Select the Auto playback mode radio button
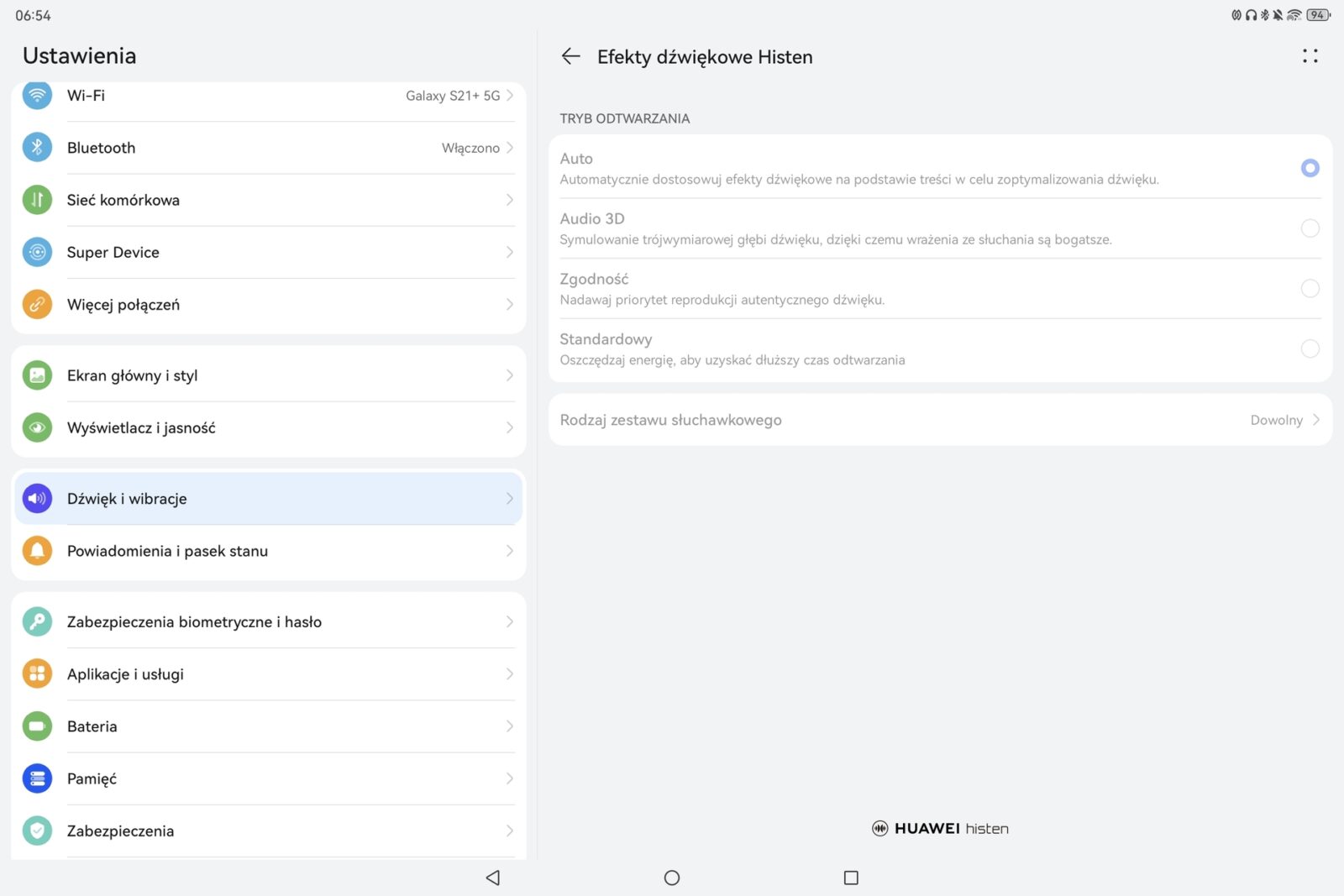 coord(1310,168)
